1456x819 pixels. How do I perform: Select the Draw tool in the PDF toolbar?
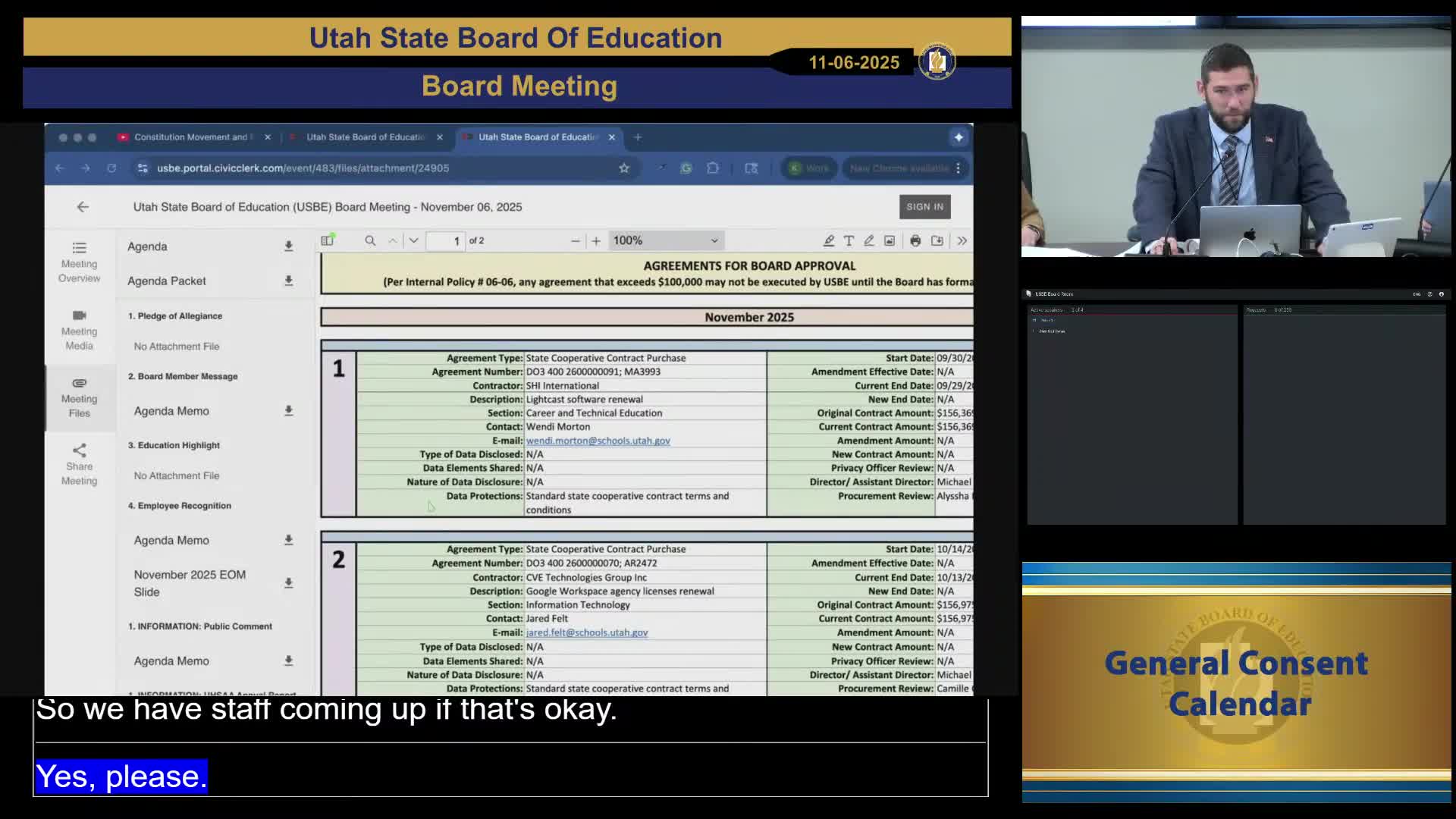[869, 240]
